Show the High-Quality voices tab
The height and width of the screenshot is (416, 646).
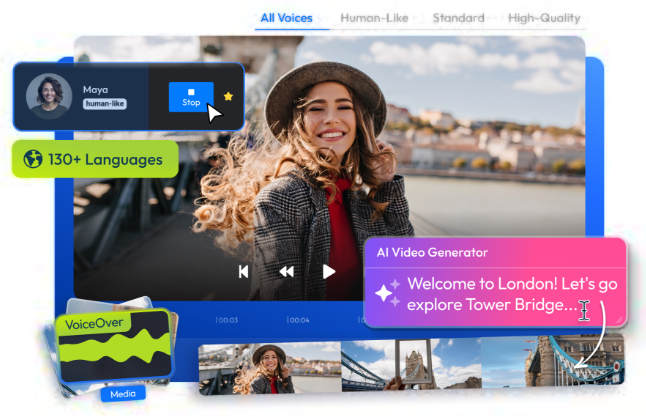pyautogui.click(x=544, y=18)
